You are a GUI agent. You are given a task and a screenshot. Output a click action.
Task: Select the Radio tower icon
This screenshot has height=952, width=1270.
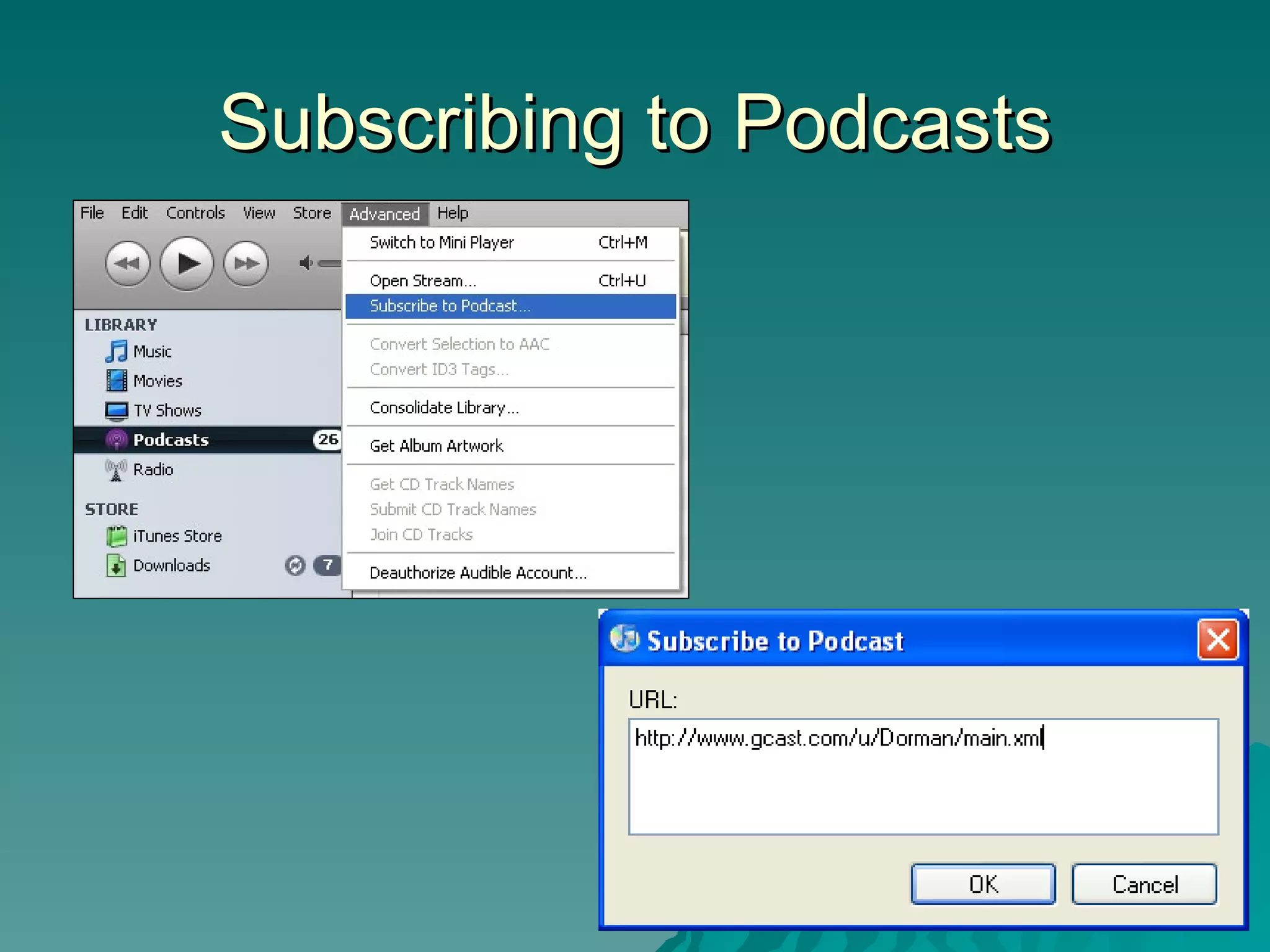(x=116, y=470)
